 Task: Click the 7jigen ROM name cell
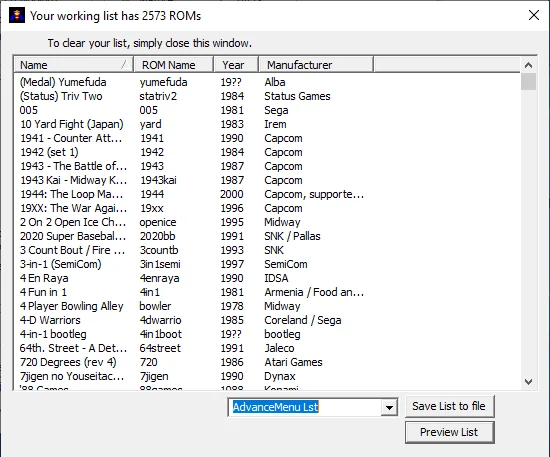(x=154, y=377)
